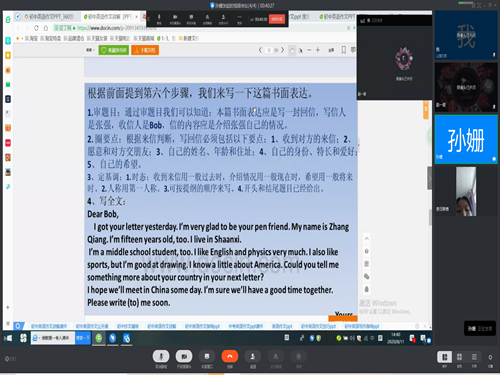Toggle the camera button in the meeting toolbar
This screenshot has height=375, width=500.
184,356
